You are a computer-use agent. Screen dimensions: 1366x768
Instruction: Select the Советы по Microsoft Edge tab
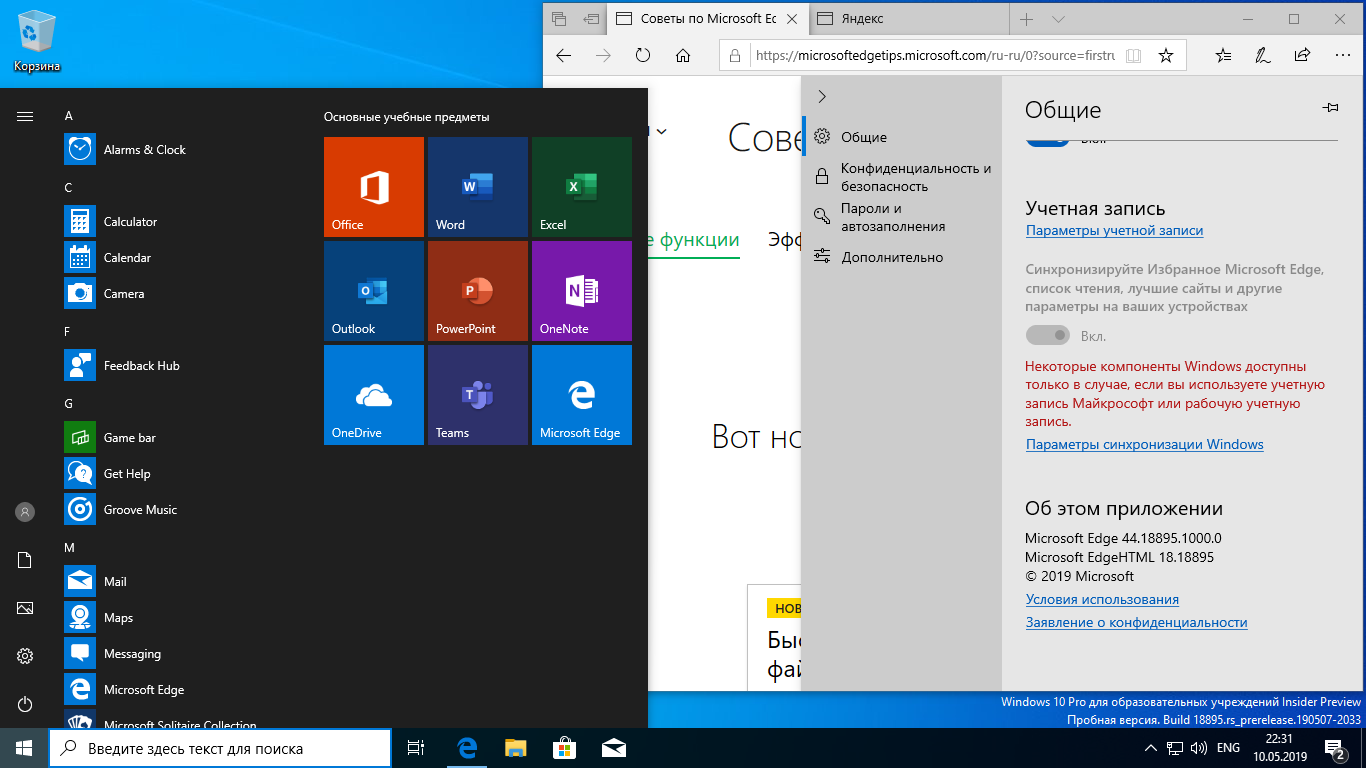tap(706, 19)
